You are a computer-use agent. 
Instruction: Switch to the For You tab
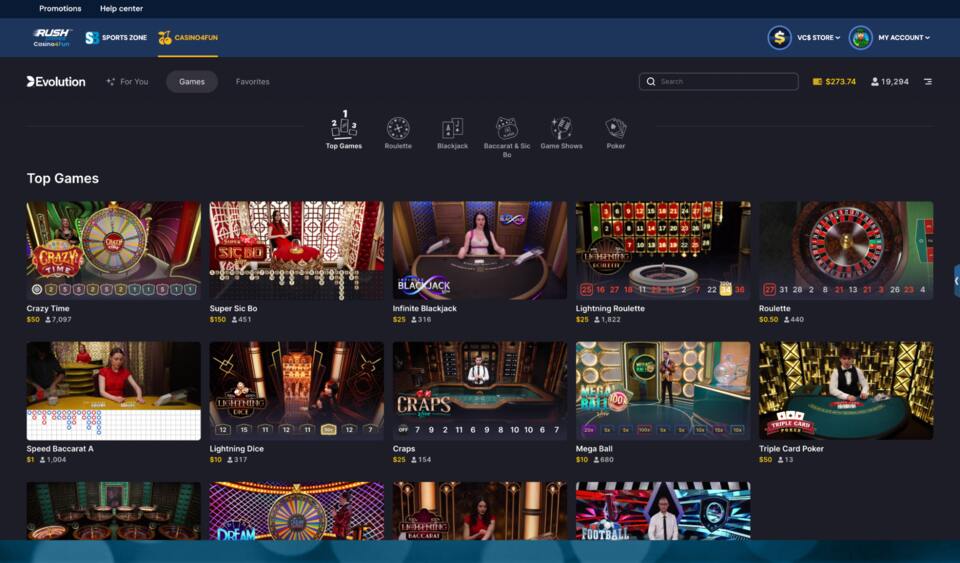point(127,82)
